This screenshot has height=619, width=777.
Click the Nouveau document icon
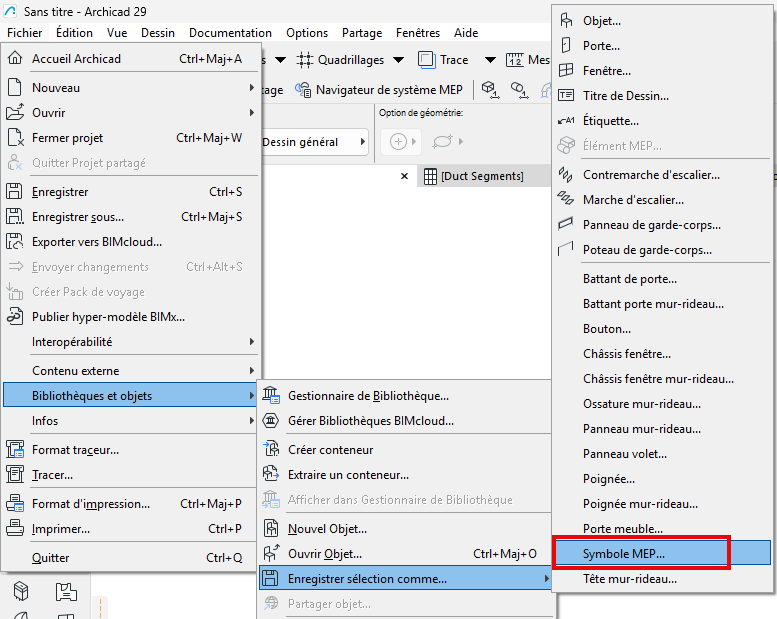point(15,87)
